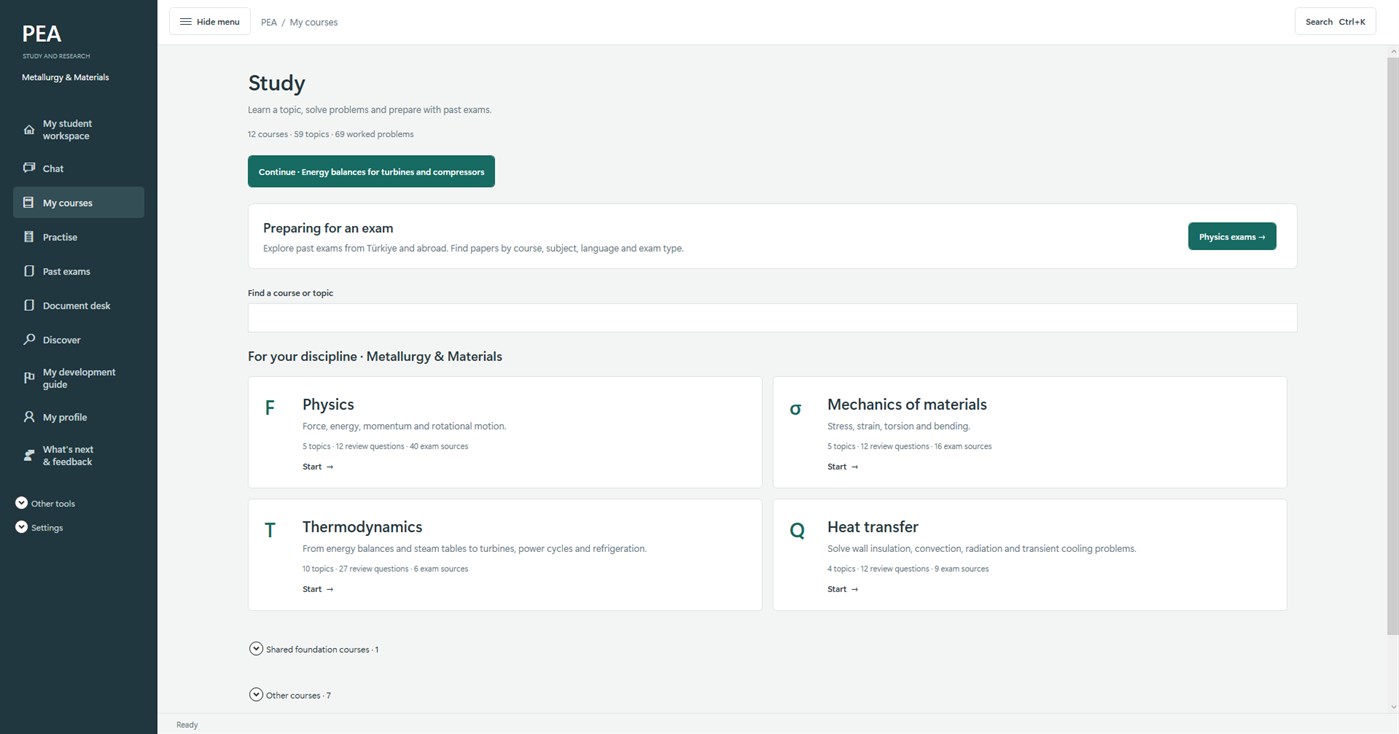Open the Chat menu item
The image size is (1399, 734).
pos(78,168)
